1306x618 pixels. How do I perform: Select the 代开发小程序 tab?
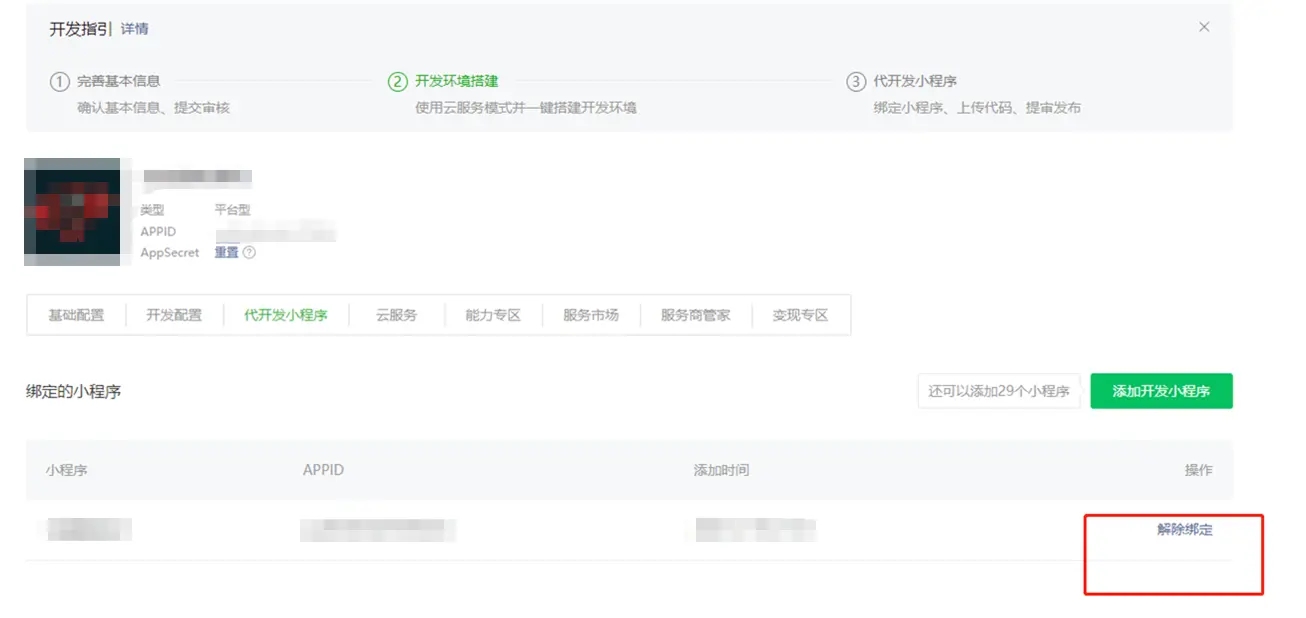(285, 315)
